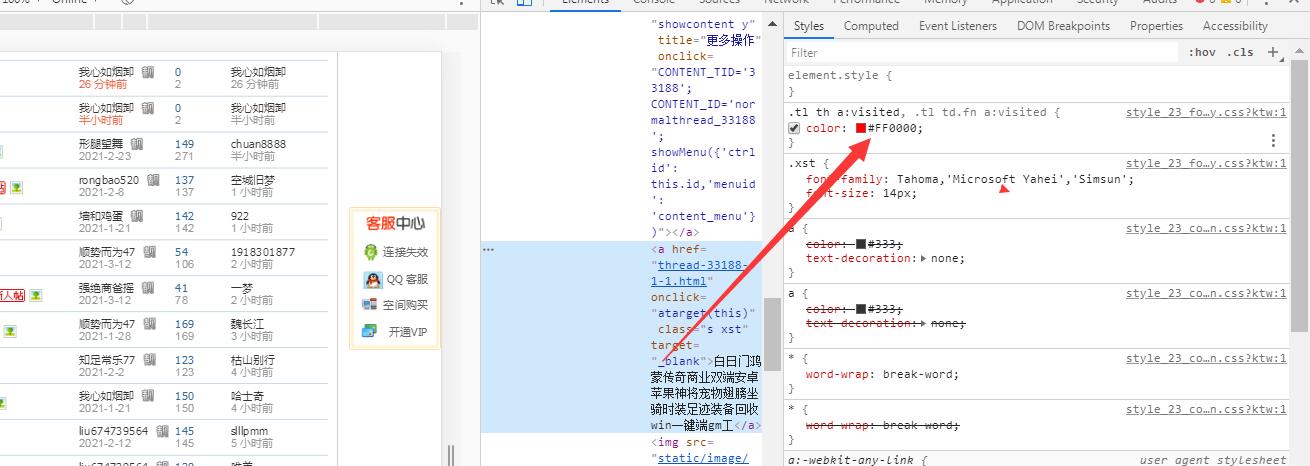
Task: Open last poster chuan8888
Action: click(258, 144)
